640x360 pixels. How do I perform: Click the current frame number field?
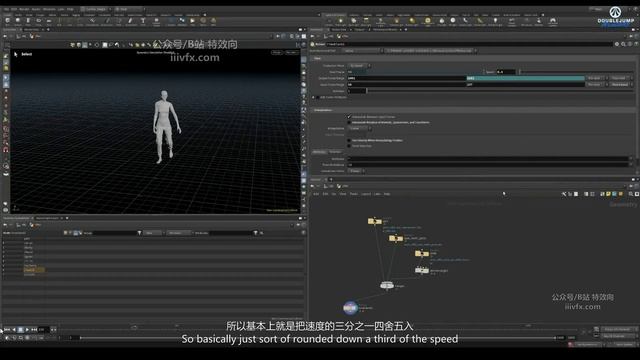(x=43, y=329)
